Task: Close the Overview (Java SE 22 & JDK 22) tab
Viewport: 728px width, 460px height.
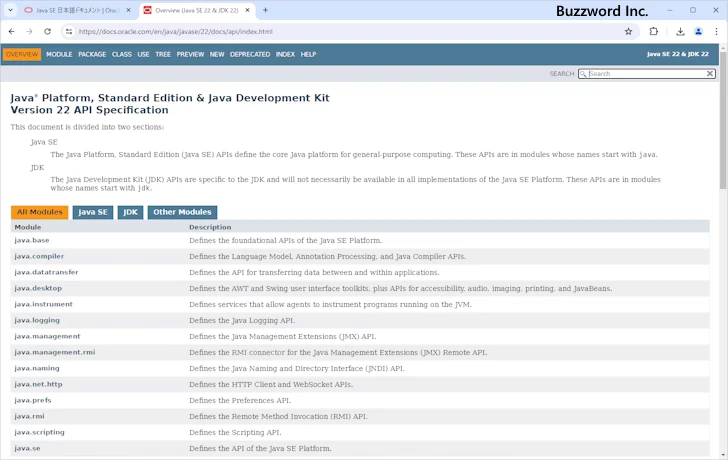Action: 247,10
